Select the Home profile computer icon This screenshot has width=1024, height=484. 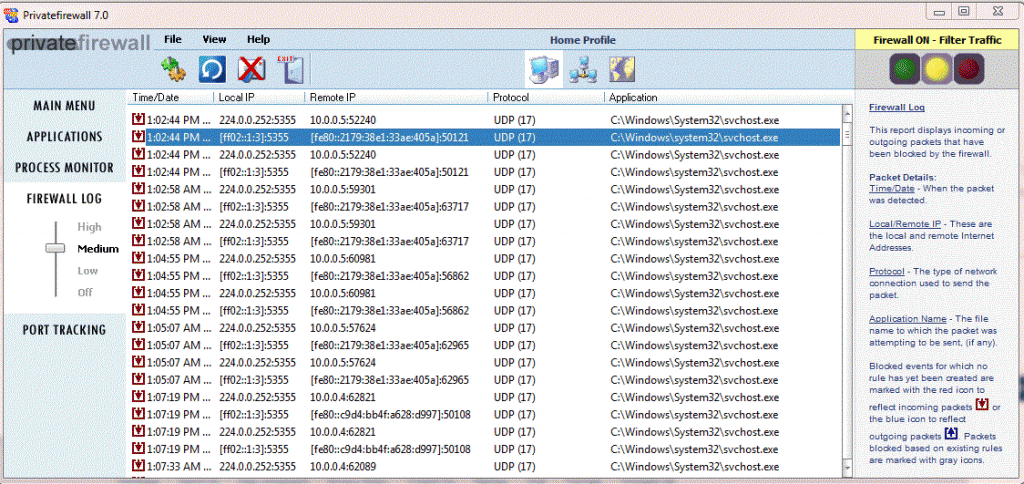pyautogui.click(x=543, y=69)
